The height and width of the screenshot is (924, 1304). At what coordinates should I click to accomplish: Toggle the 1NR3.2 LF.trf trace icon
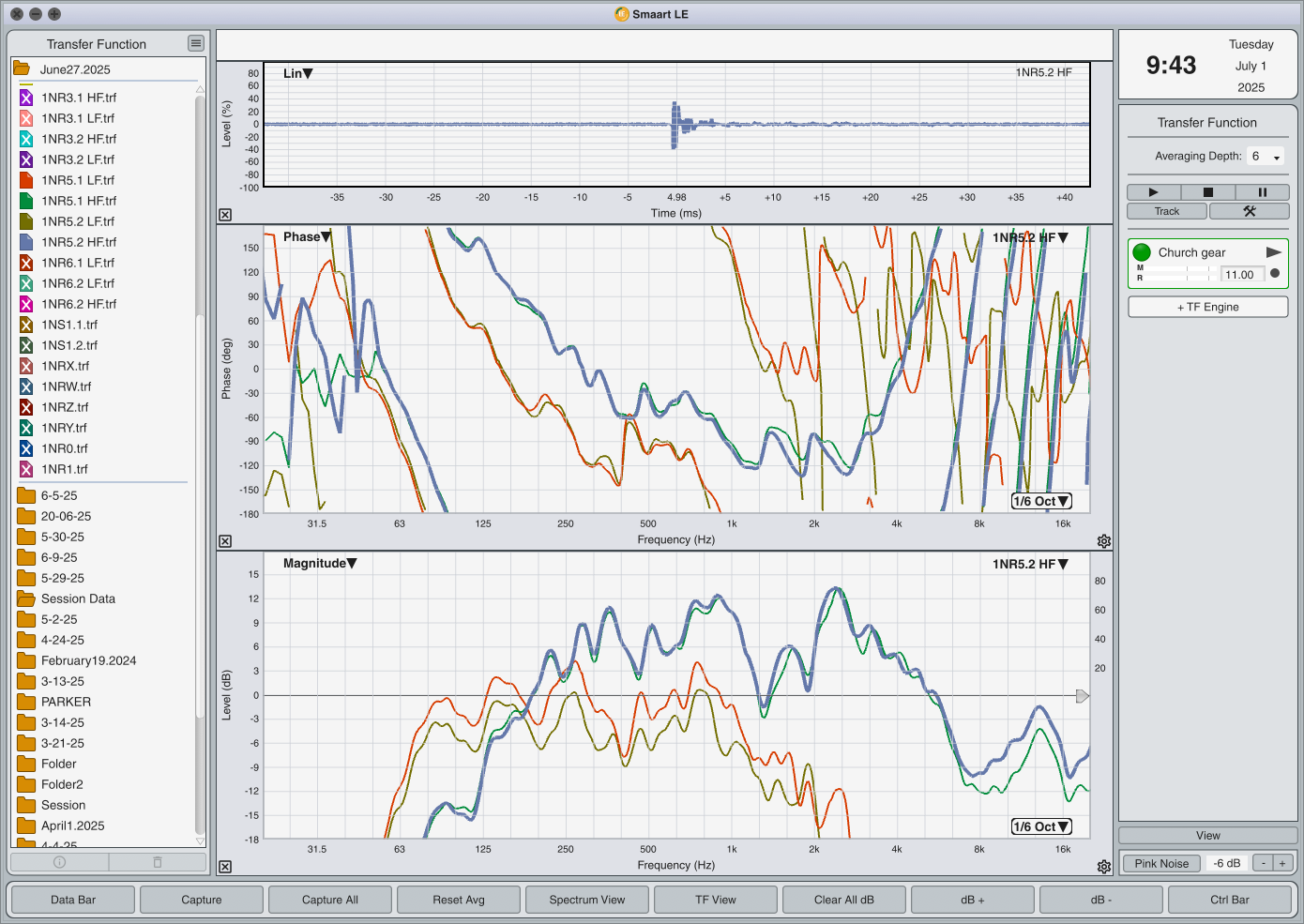tap(26, 159)
